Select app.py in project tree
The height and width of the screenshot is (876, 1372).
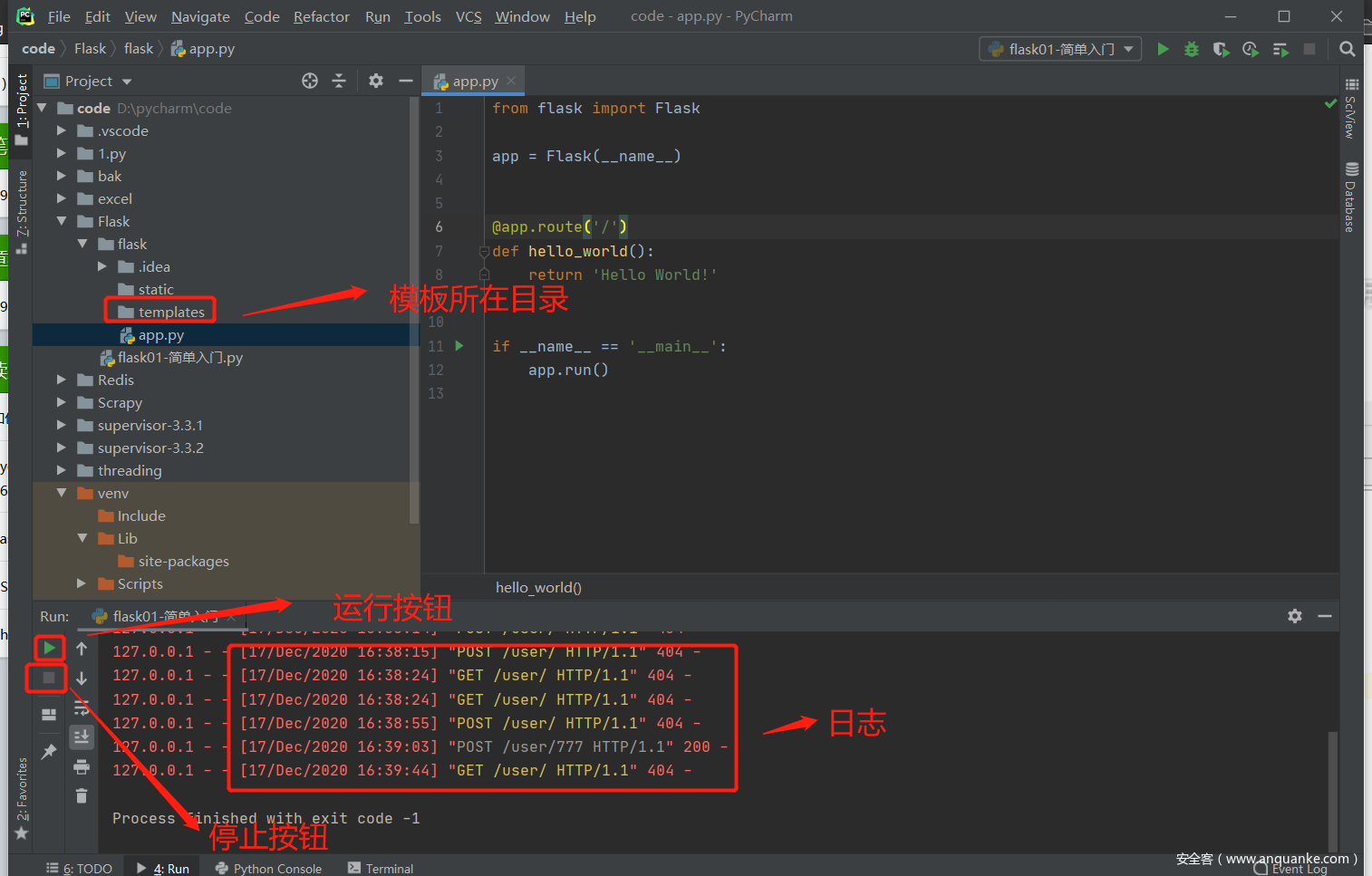click(152, 334)
